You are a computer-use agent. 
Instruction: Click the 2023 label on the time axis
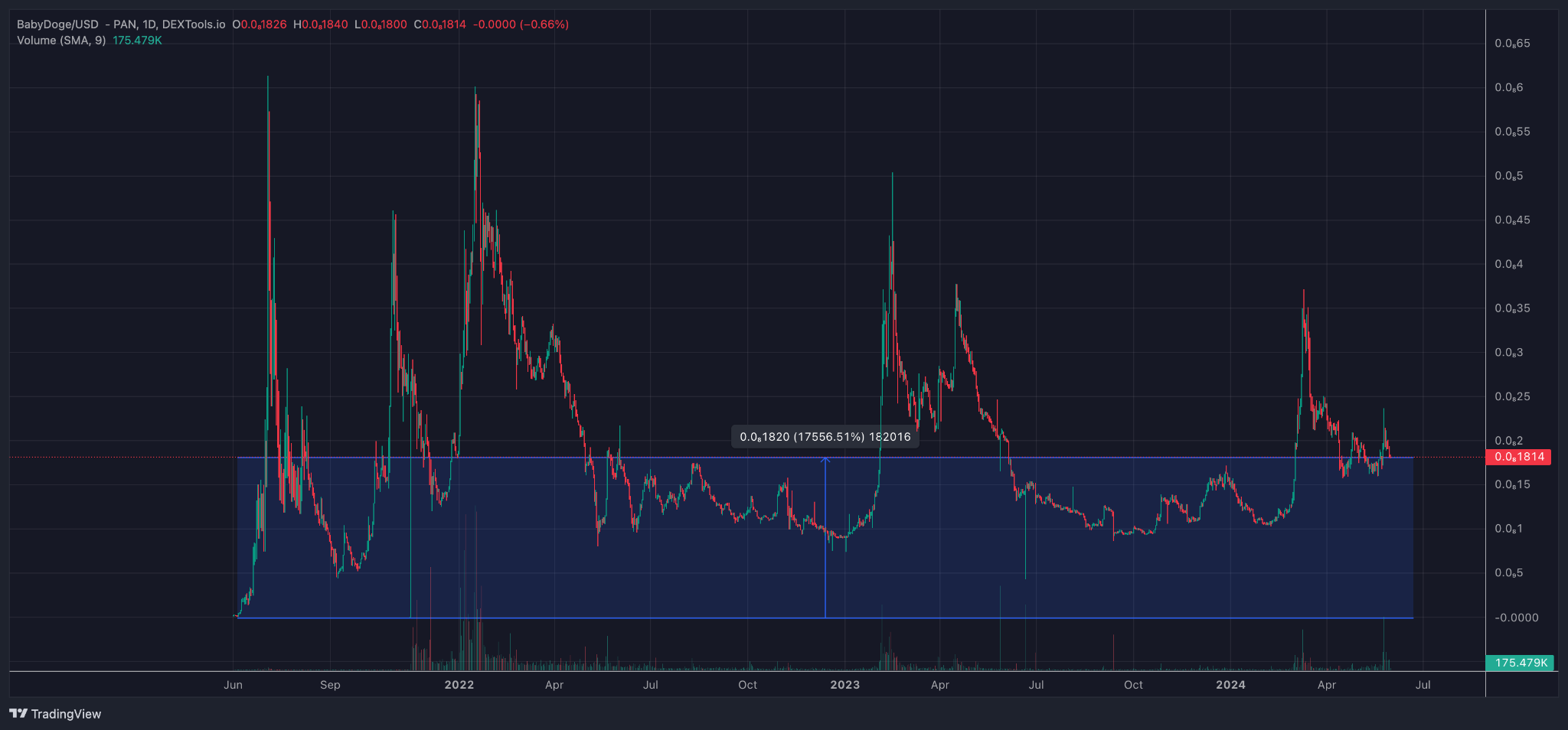pos(845,685)
